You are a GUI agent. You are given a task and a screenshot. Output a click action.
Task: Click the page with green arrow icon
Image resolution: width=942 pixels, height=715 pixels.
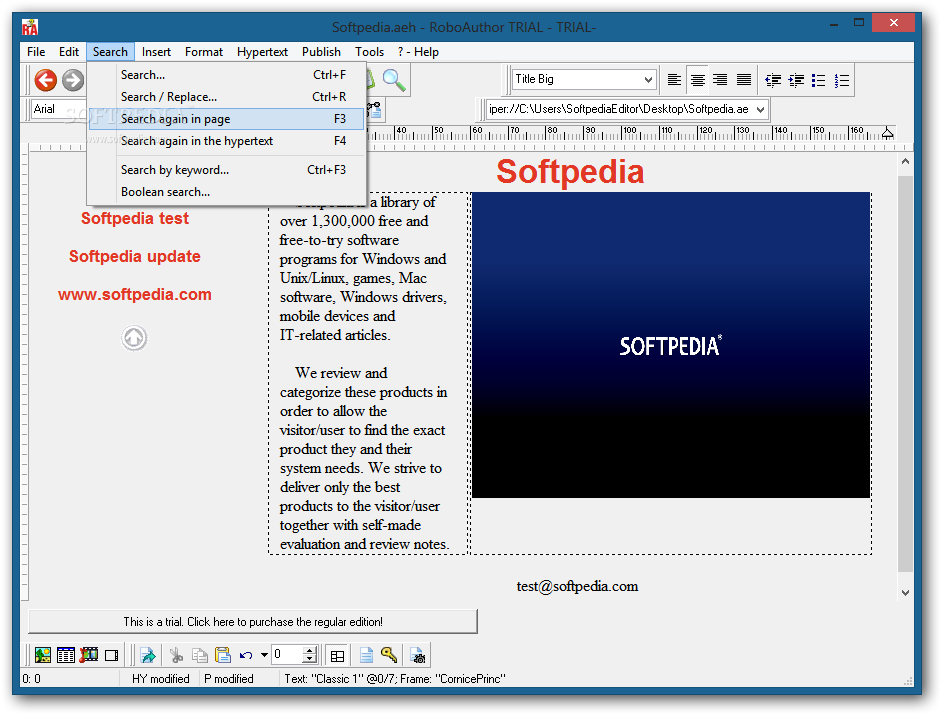(x=148, y=655)
